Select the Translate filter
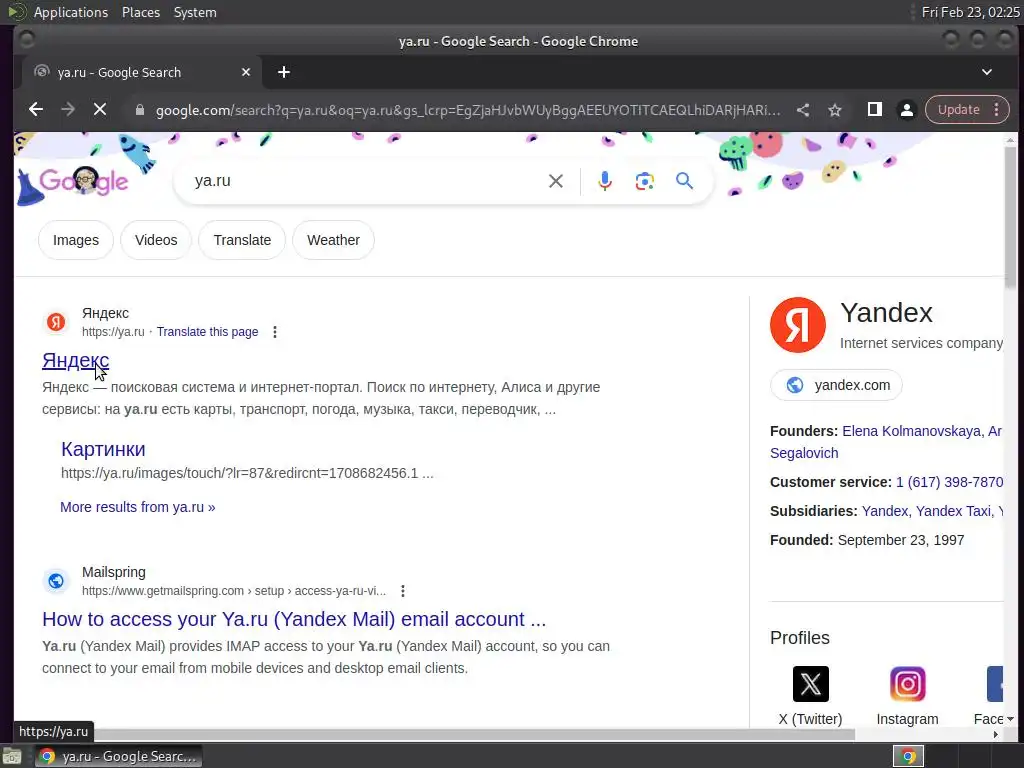The height and width of the screenshot is (768, 1024). coord(242,240)
